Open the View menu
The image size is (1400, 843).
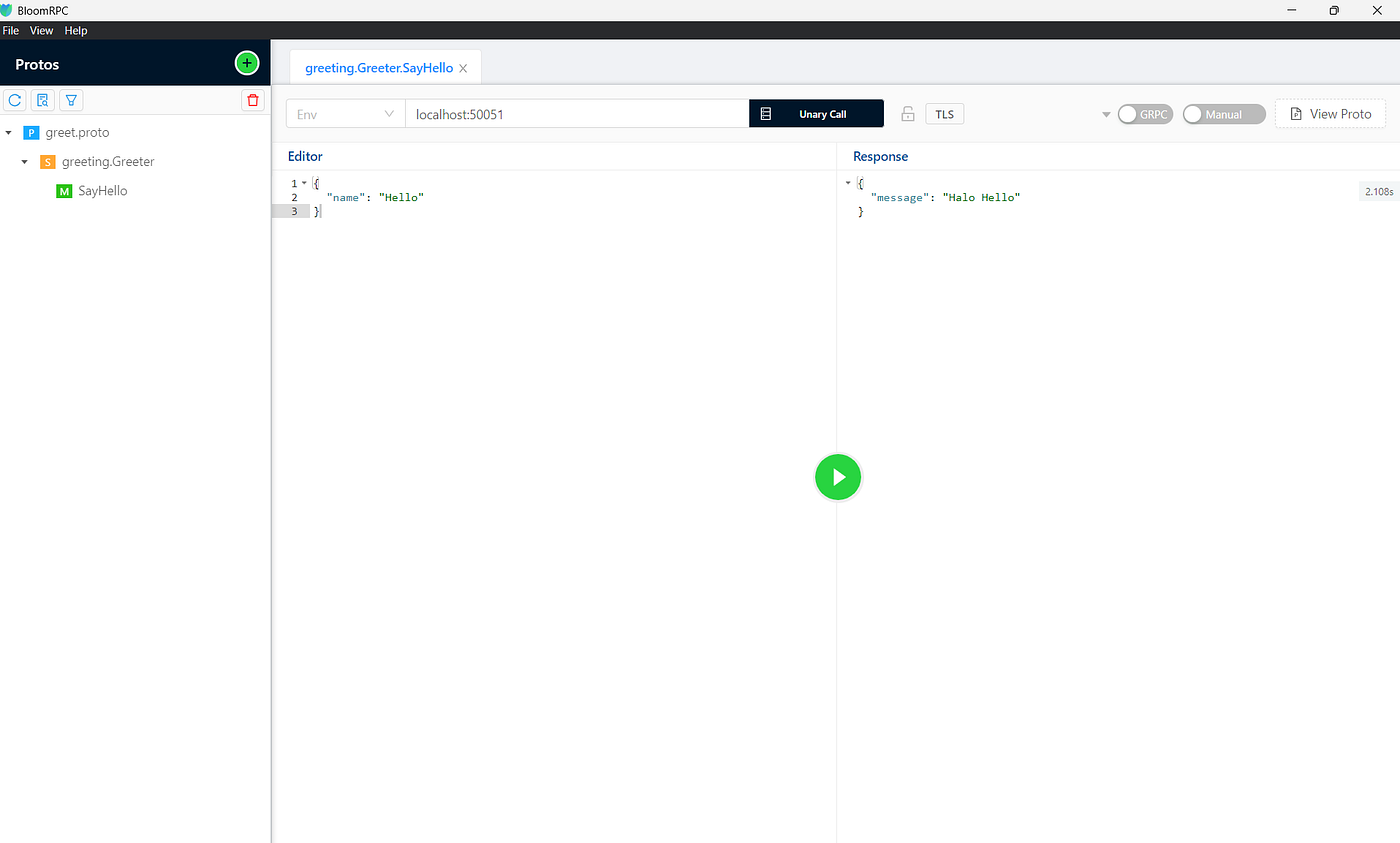[x=42, y=30]
